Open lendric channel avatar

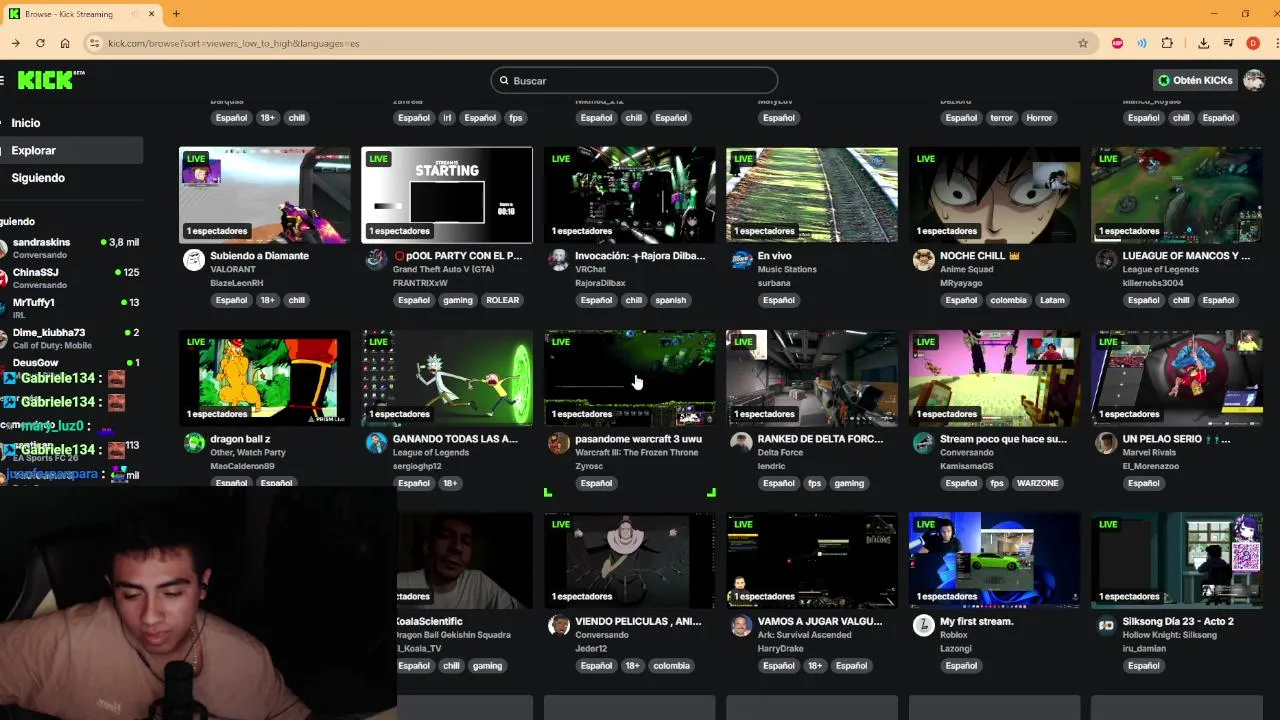click(741, 443)
